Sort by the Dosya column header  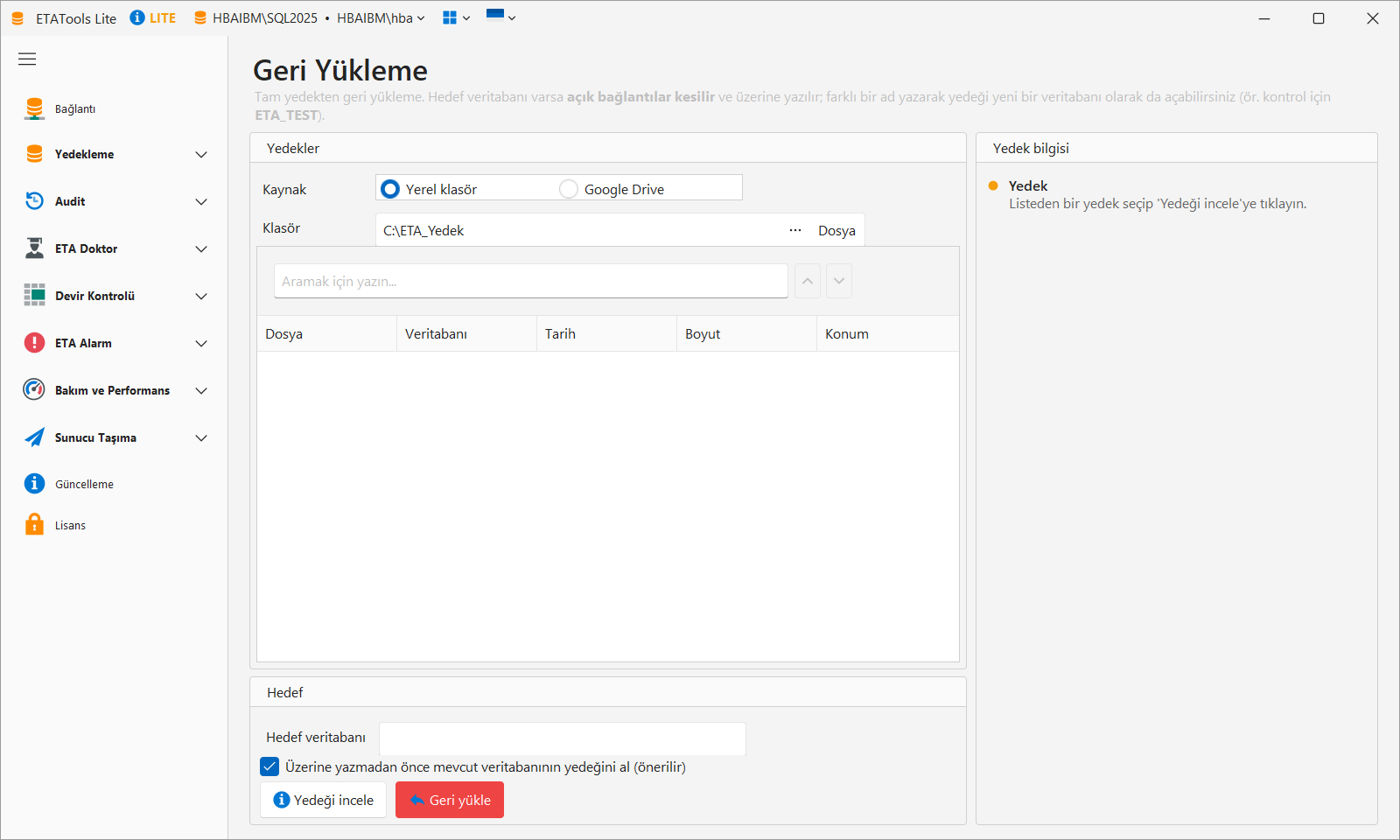[x=326, y=333]
